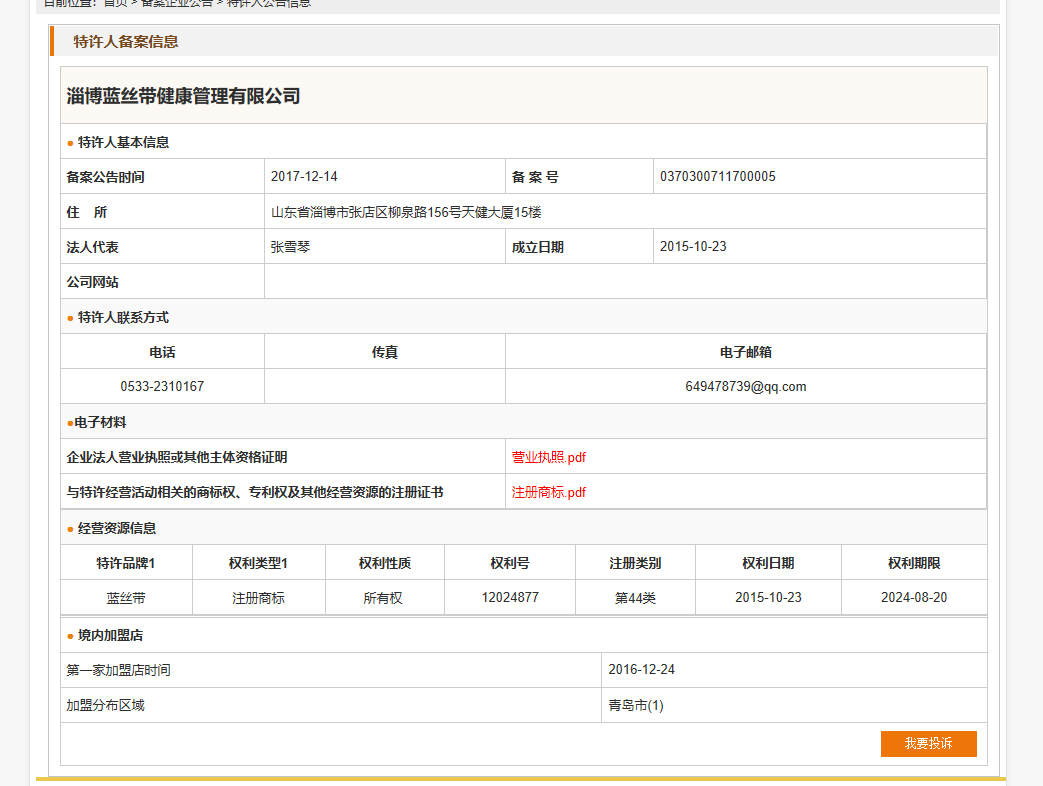The height and width of the screenshot is (786, 1043).
Task: Click the 青岛市(1) franchise region value
Action: tap(635, 705)
